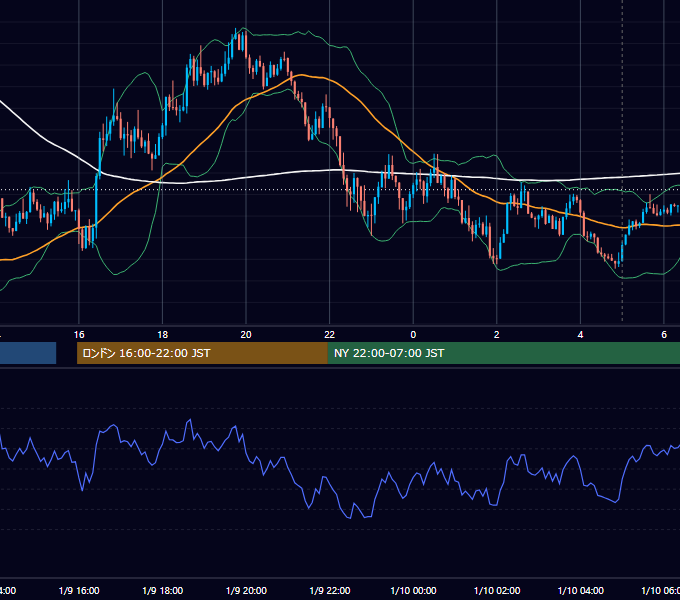Click hour label 20 on price chart axis
Image resolution: width=680 pixels, height=600 pixels.
click(246, 335)
